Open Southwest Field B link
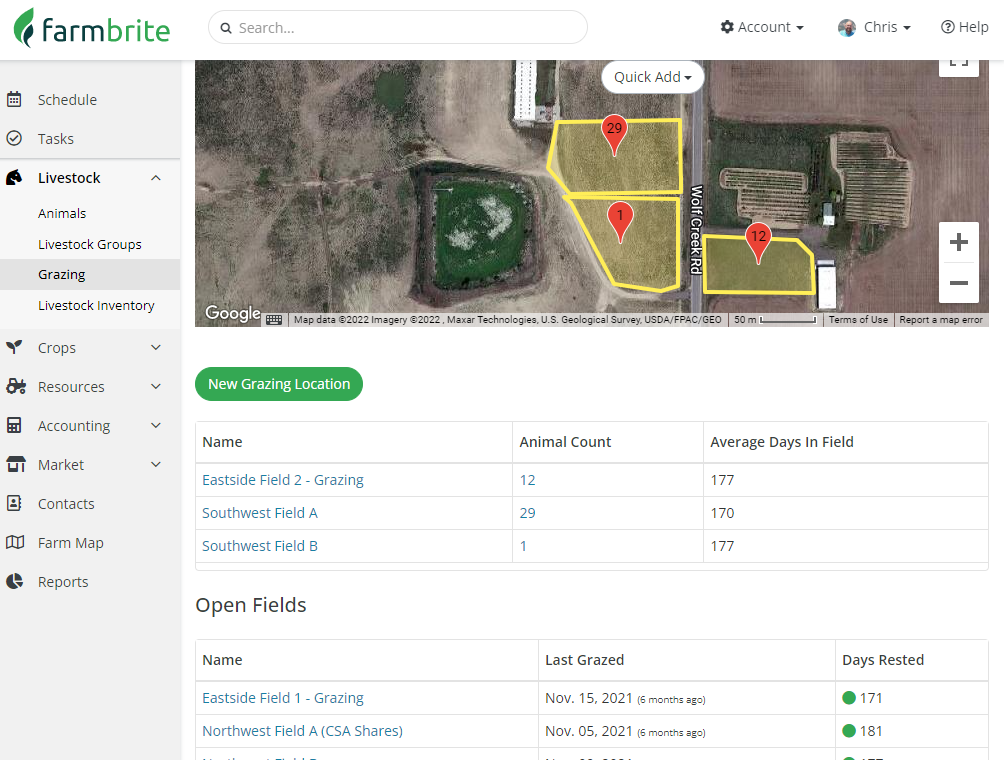The height and width of the screenshot is (760, 1004). tap(260, 546)
